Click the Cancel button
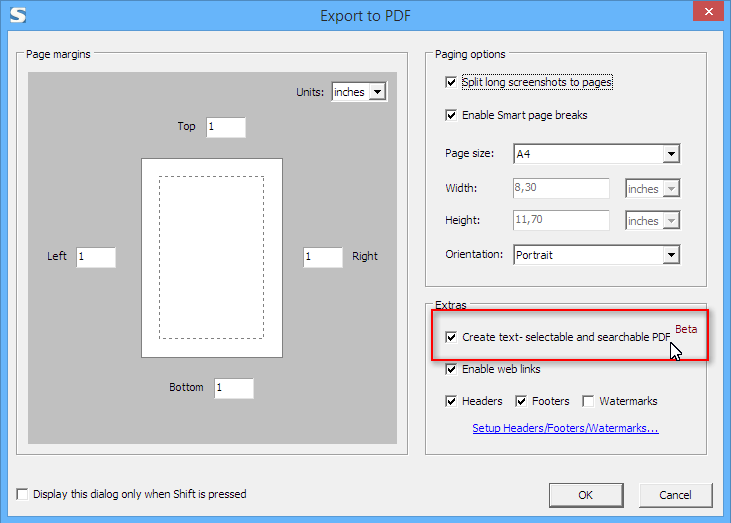The height and width of the screenshot is (523, 731). point(676,495)
